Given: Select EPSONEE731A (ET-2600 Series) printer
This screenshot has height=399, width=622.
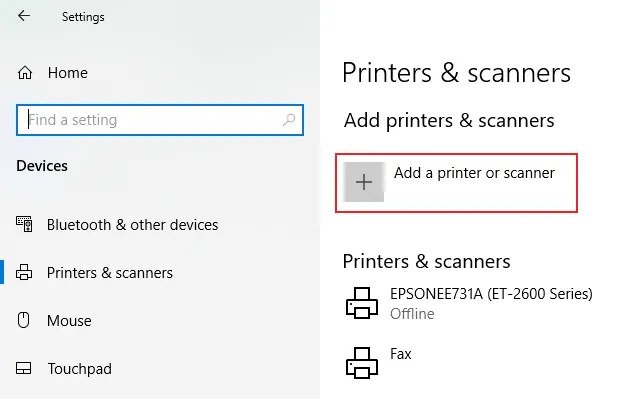Looking at the screenshot, I should pos(491,294).
